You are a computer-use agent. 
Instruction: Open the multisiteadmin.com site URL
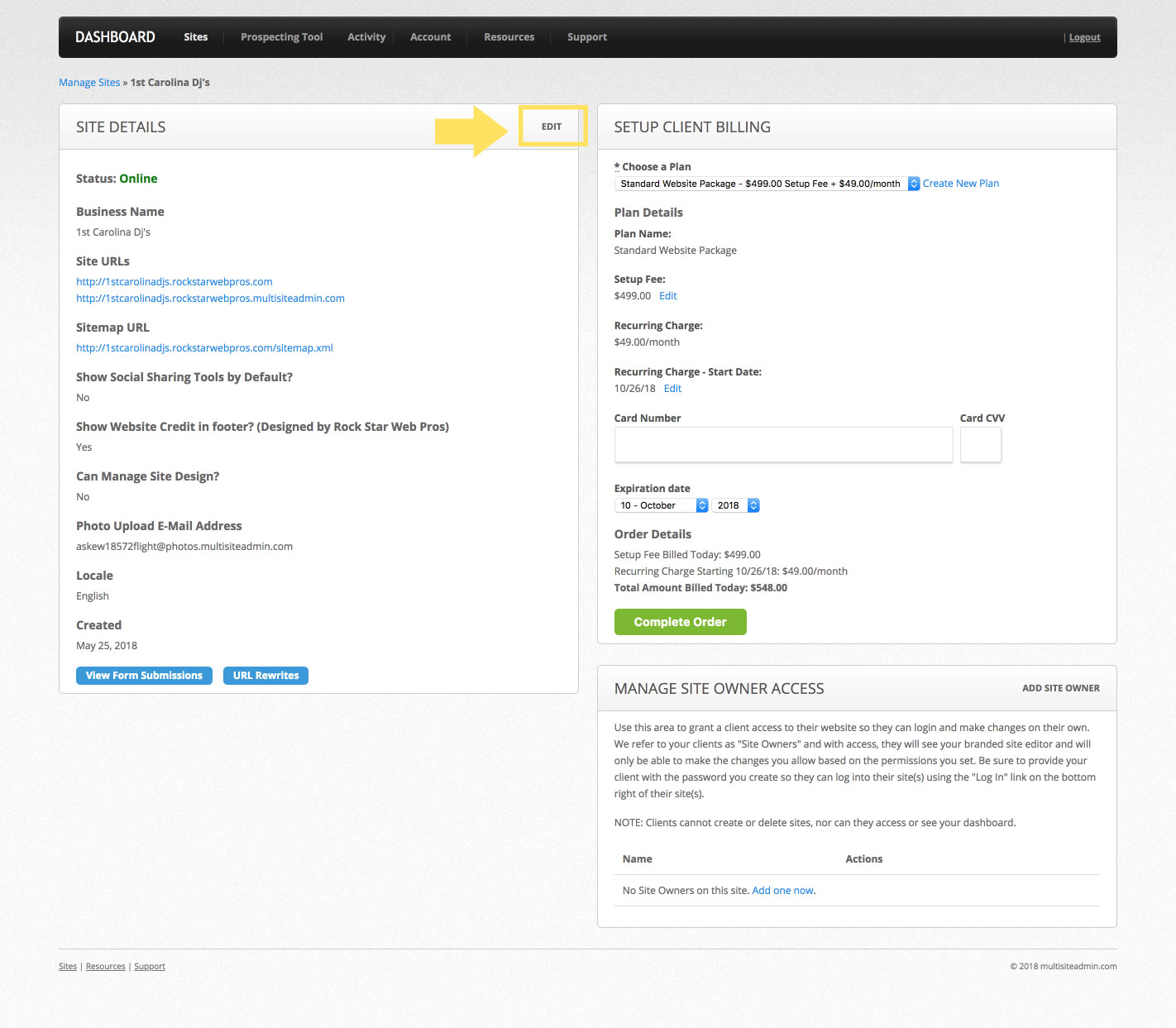210,299
